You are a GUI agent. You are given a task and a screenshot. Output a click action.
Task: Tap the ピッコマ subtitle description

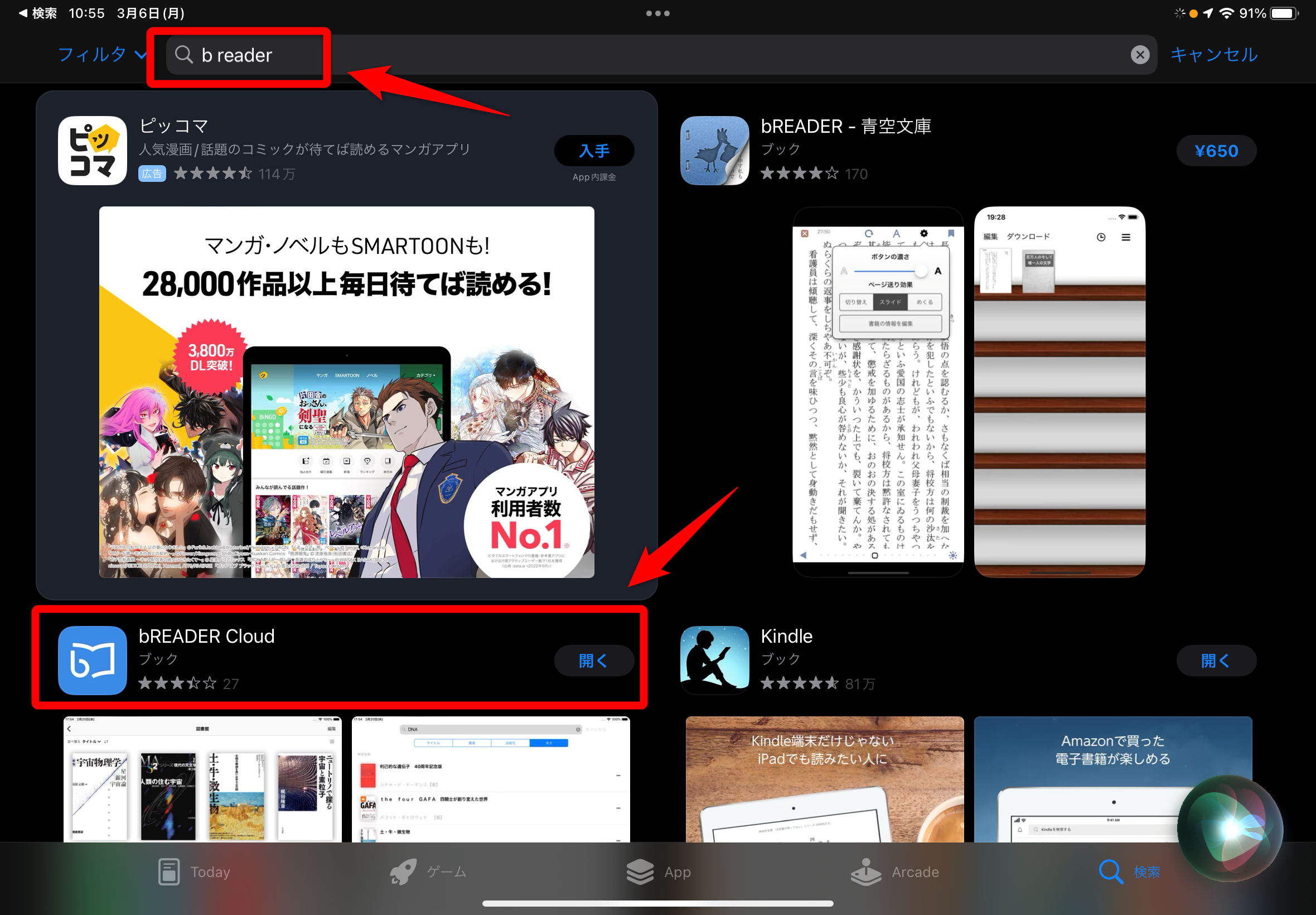point(305,149)
